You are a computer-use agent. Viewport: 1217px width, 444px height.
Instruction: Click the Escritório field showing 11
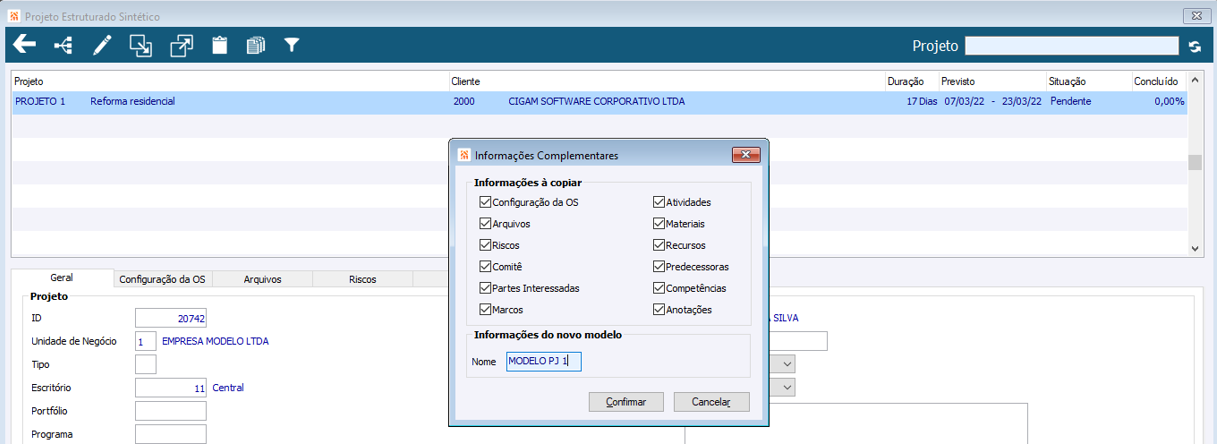[x=171, y=387]
